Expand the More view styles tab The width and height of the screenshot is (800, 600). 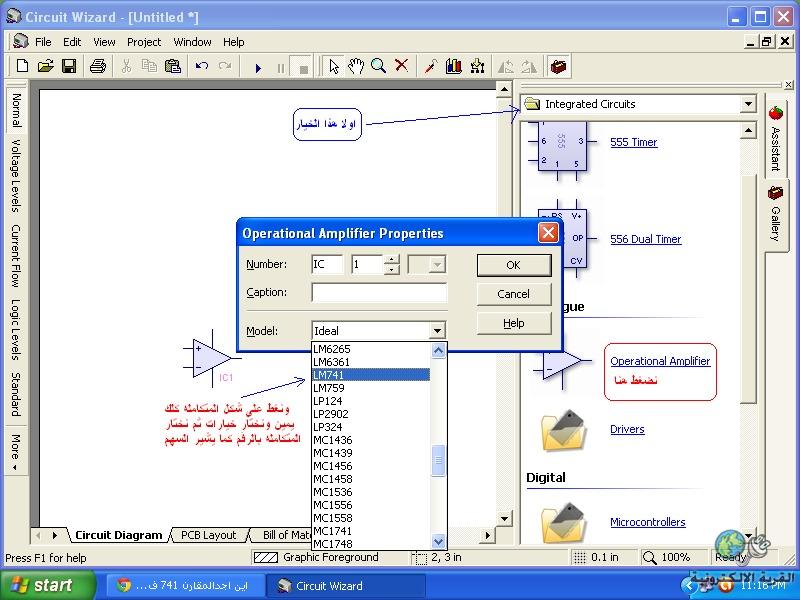(16, 452)
